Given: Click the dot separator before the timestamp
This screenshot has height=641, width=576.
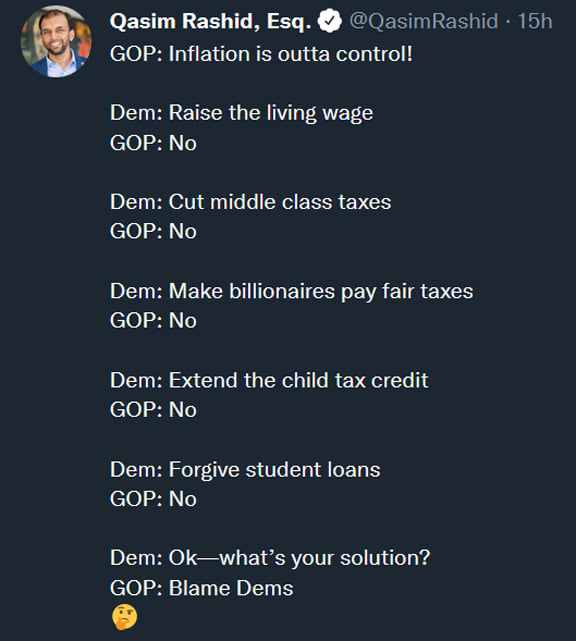Looking at the screenshot, I should click(x=508, y=22).
